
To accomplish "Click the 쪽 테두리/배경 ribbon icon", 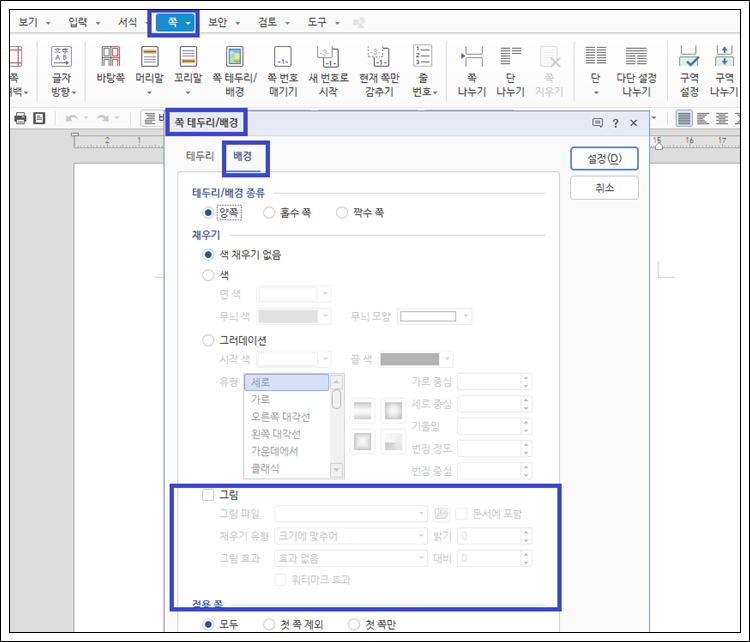I will coord(234,71).
